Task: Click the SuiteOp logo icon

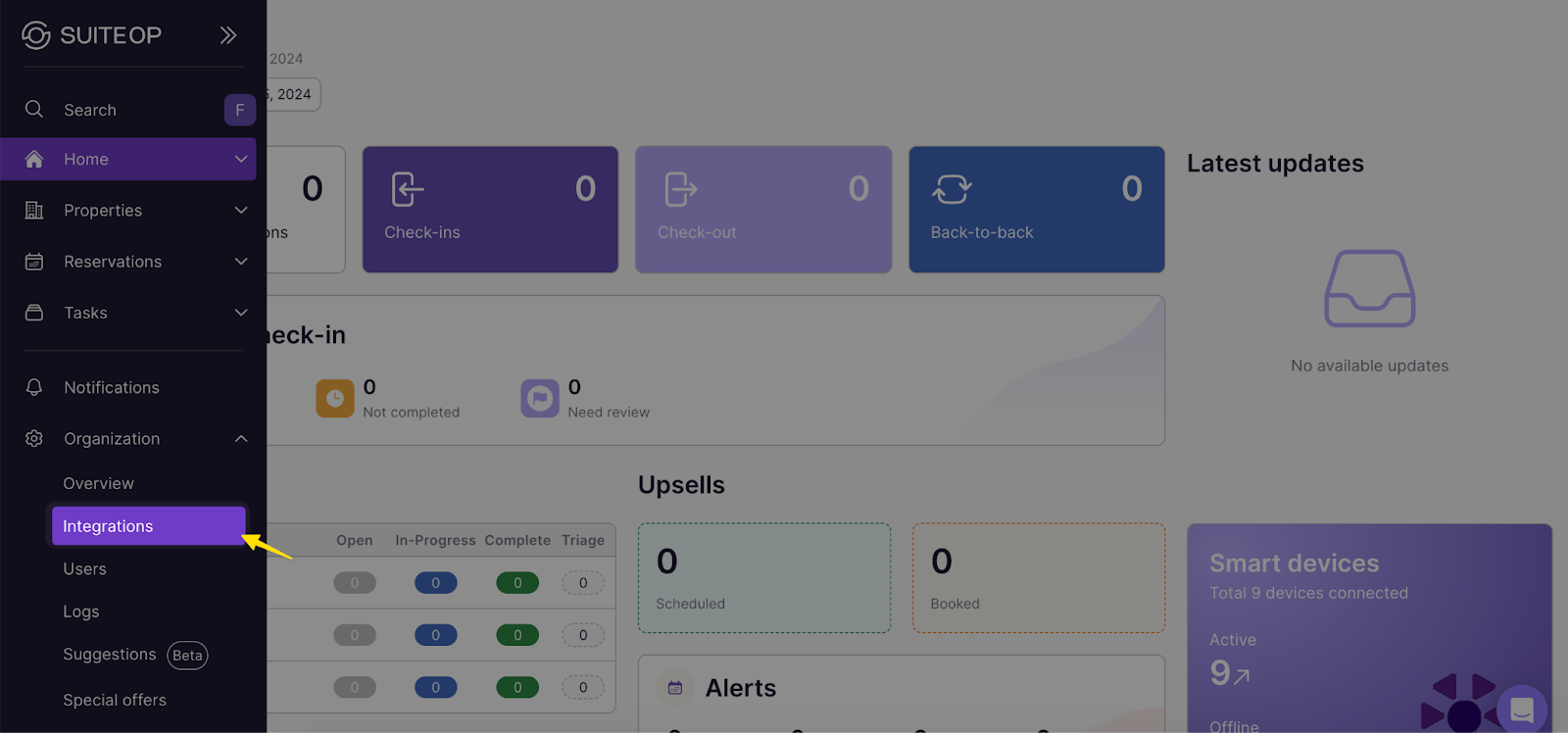Action: pyautogui.click(x=36, y=35)
